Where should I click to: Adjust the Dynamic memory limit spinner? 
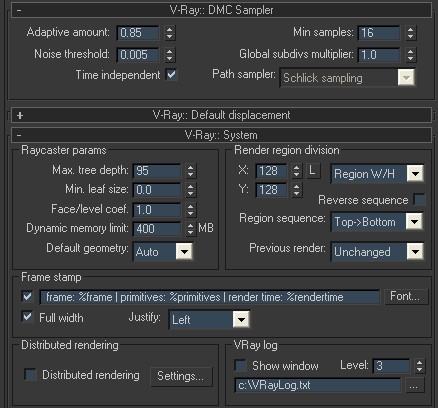[x=190, y=229]
